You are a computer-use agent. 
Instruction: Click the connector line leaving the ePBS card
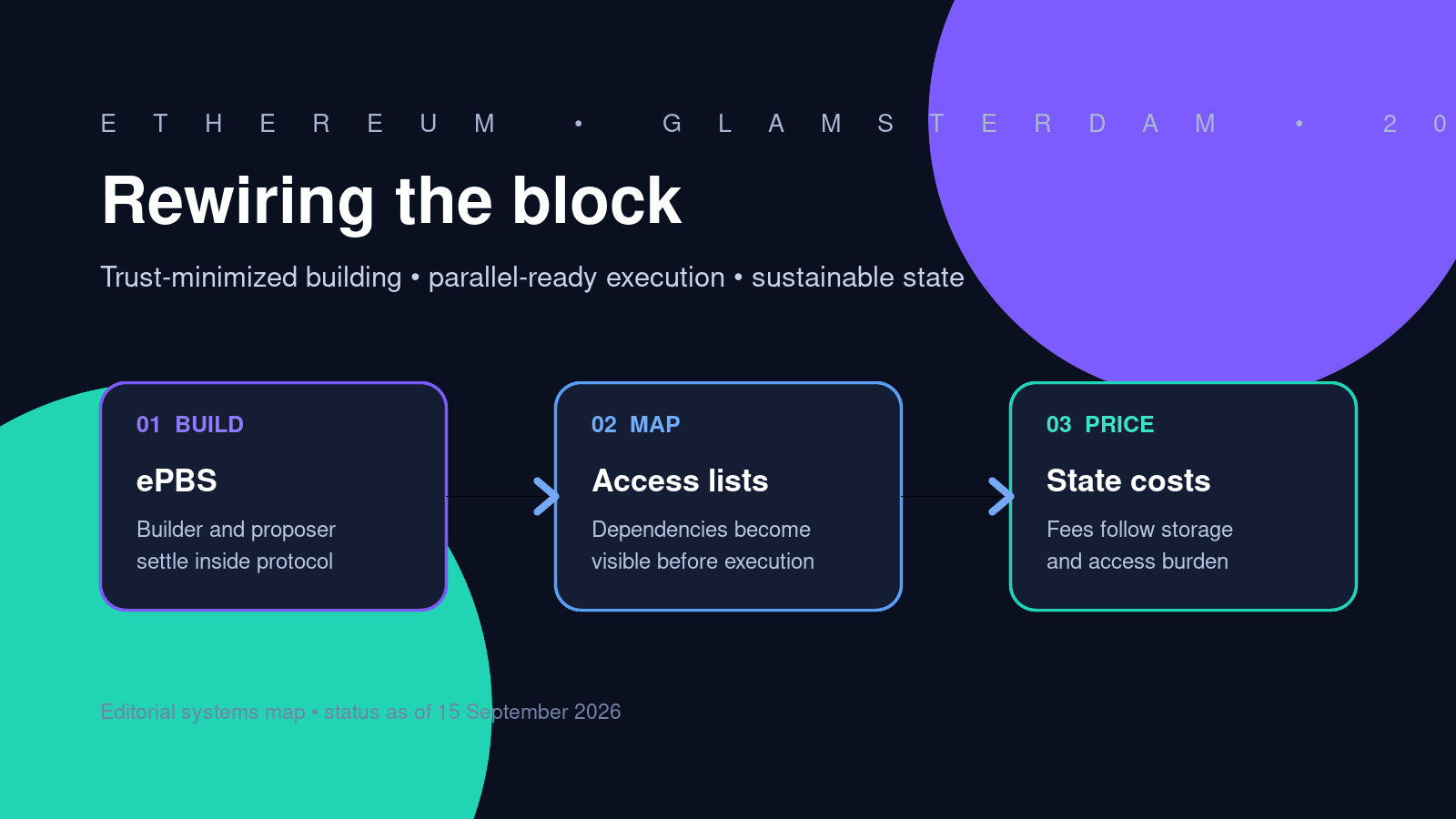[x=491, y=496]
